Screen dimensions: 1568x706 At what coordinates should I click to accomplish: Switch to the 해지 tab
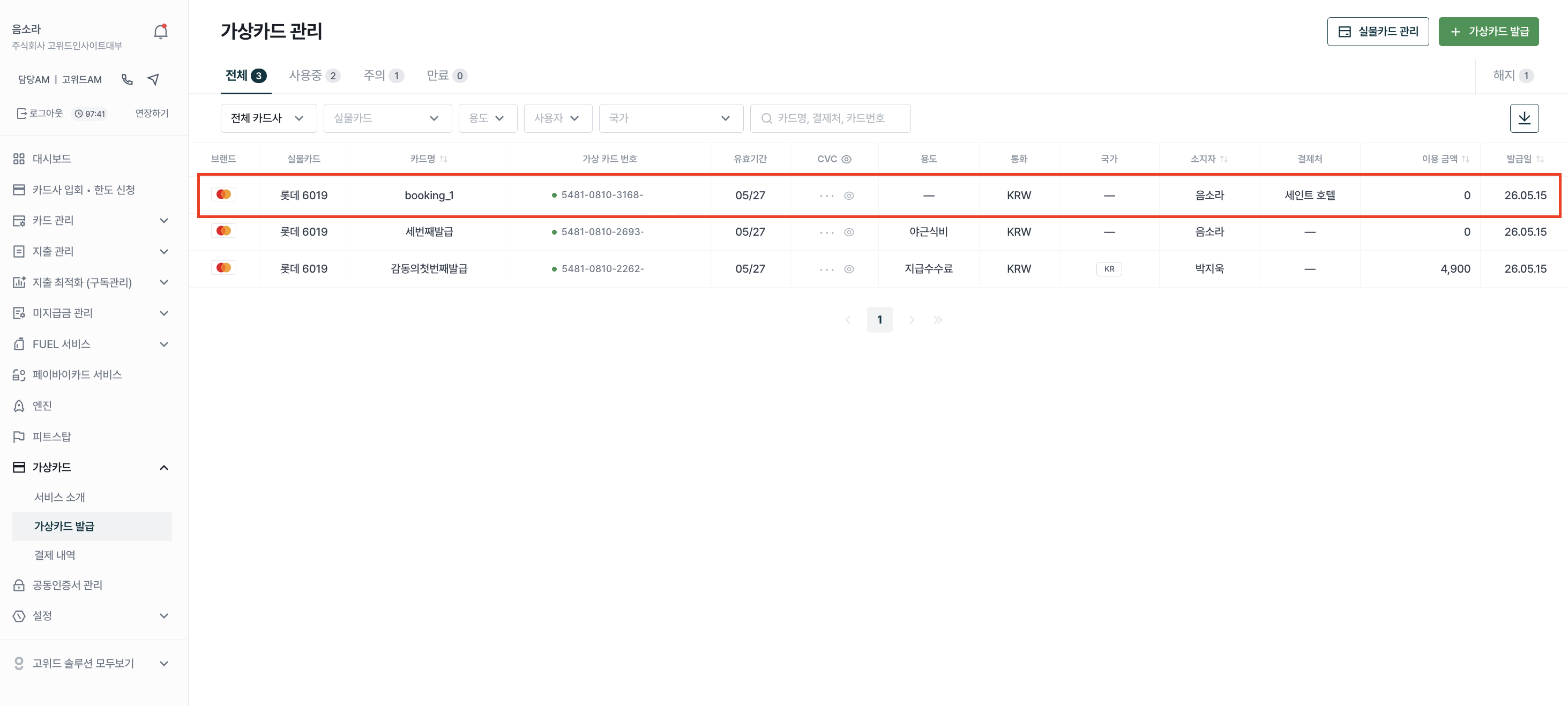(1513, 76)
